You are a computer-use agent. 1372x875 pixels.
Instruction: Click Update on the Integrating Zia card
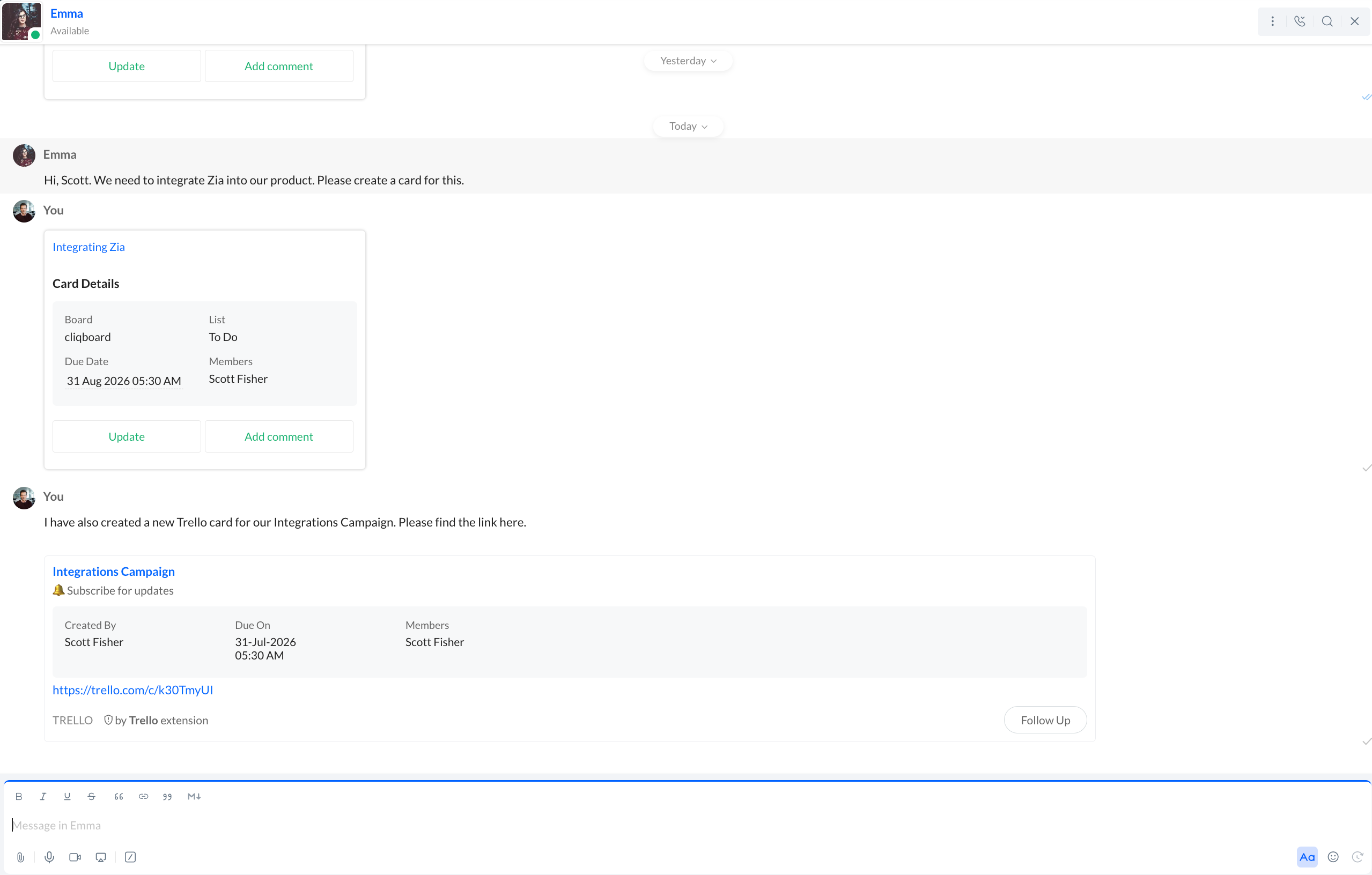[x=127, y=437]
